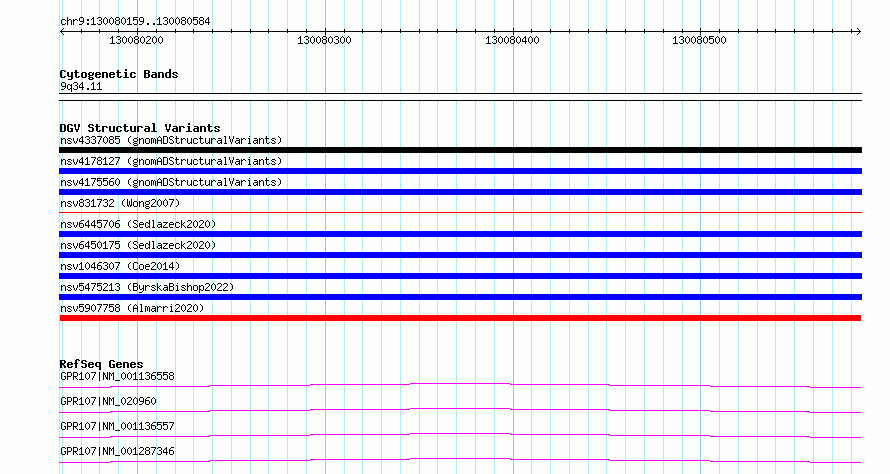This screenshot has height=474, width=890.
Task: Open the nsv1046307 (Coe2014) label
Action: tap(120, 266)
